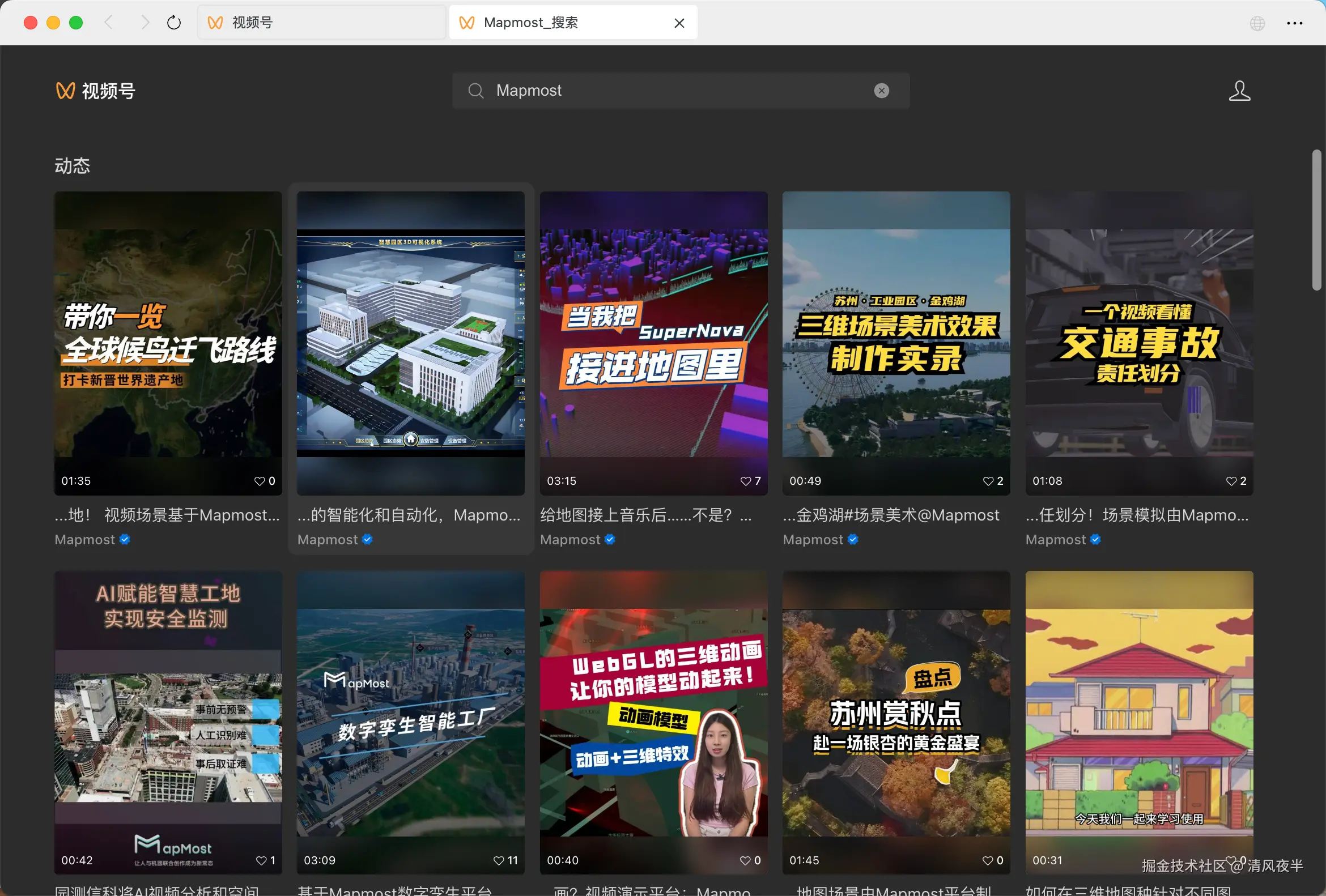The height and width of the screenshot is (896, 1326).
Task: Play the 全球候鸟迁飞路线 video thumbnail
Action: pyautogui.click(x=168, y=342)
